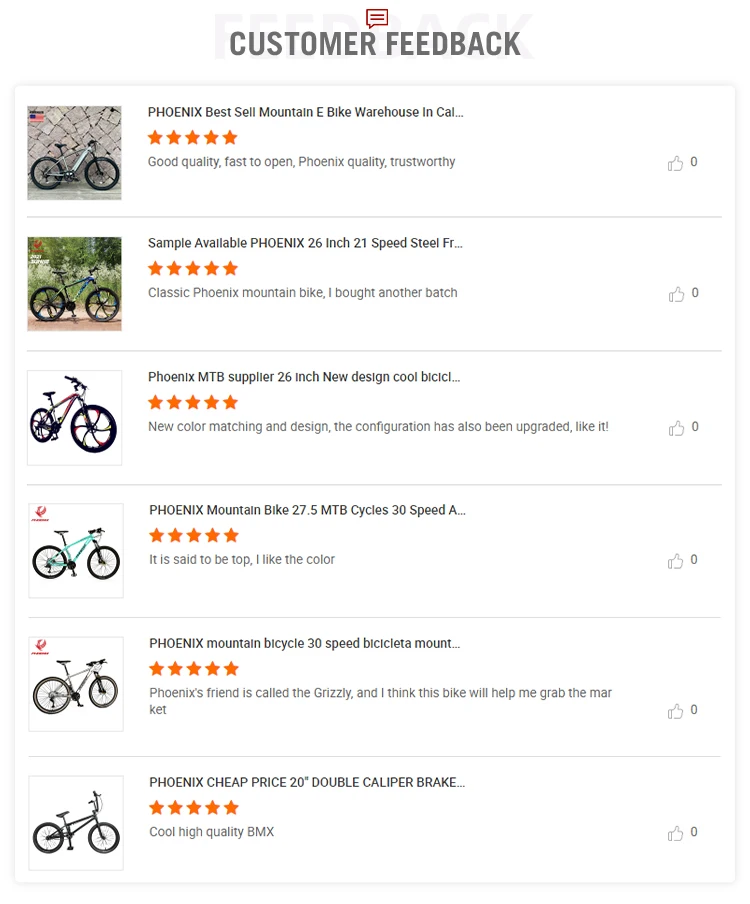Click thumbs-up on "Classic Phoenix mountain bike" review
The width and height of the screenshot is (750, 904).
[676, 294]
